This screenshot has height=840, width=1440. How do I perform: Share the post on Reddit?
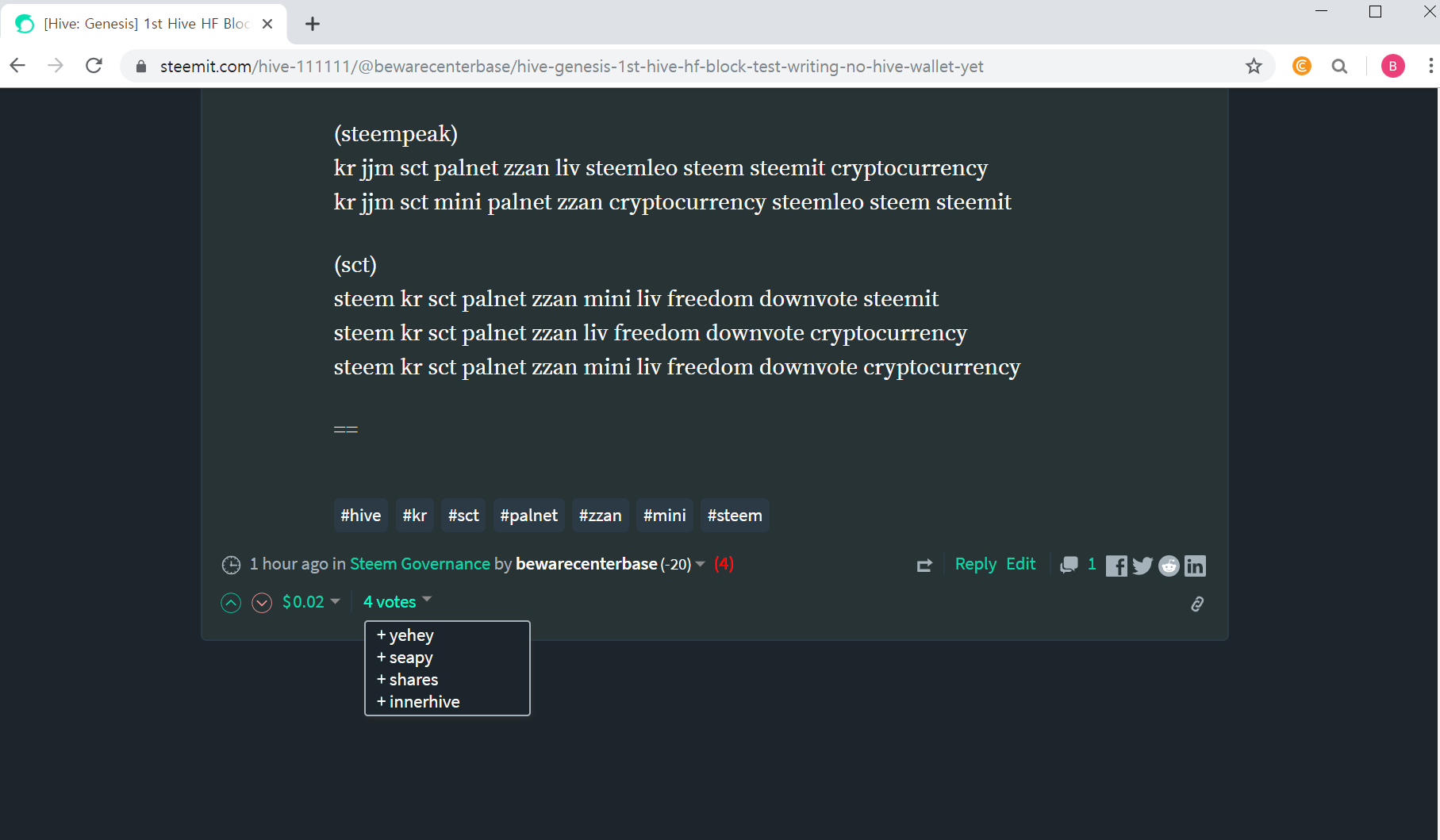point(1169,566)
